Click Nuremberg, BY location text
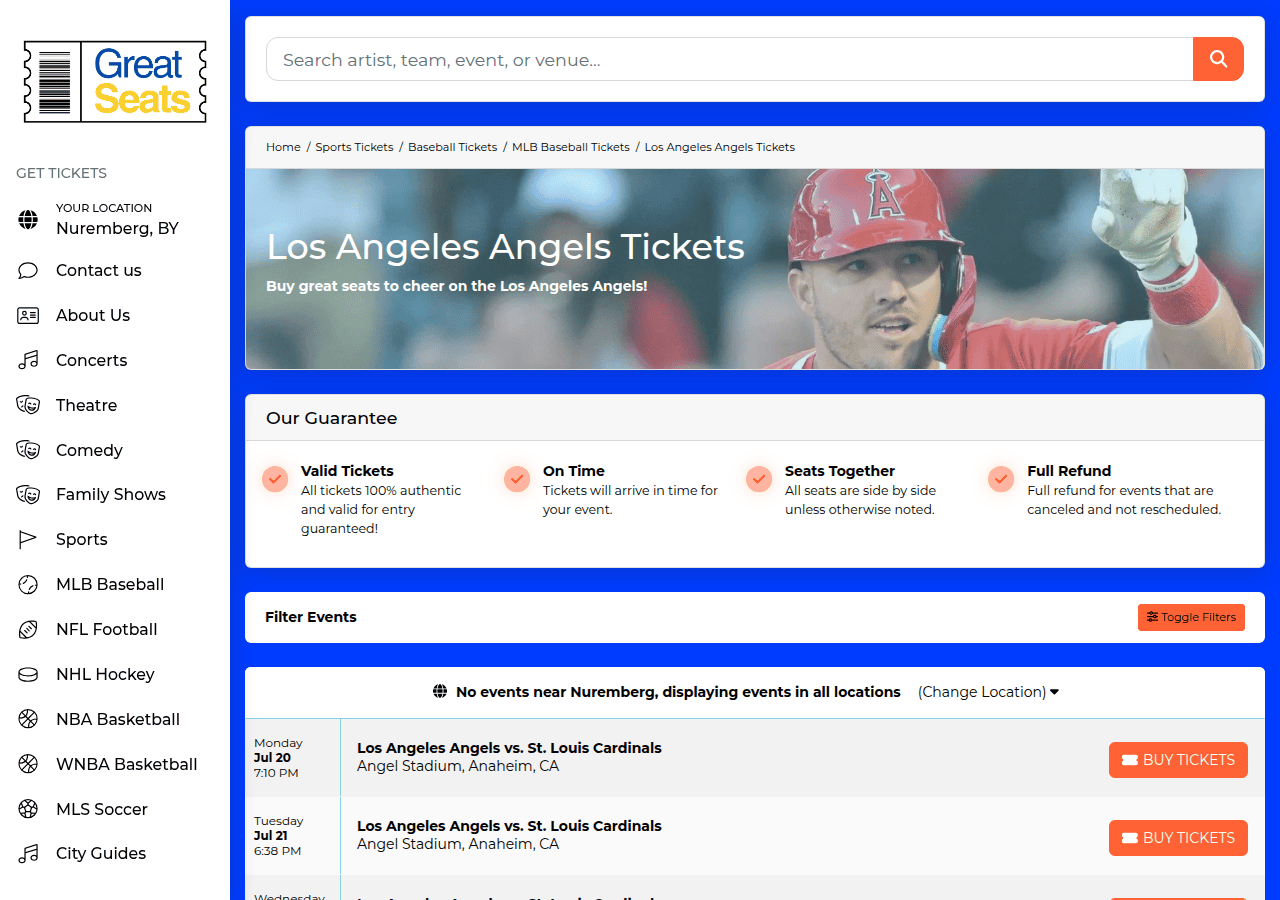Viewport: 1280px width, 900px height. pos(117,228)
